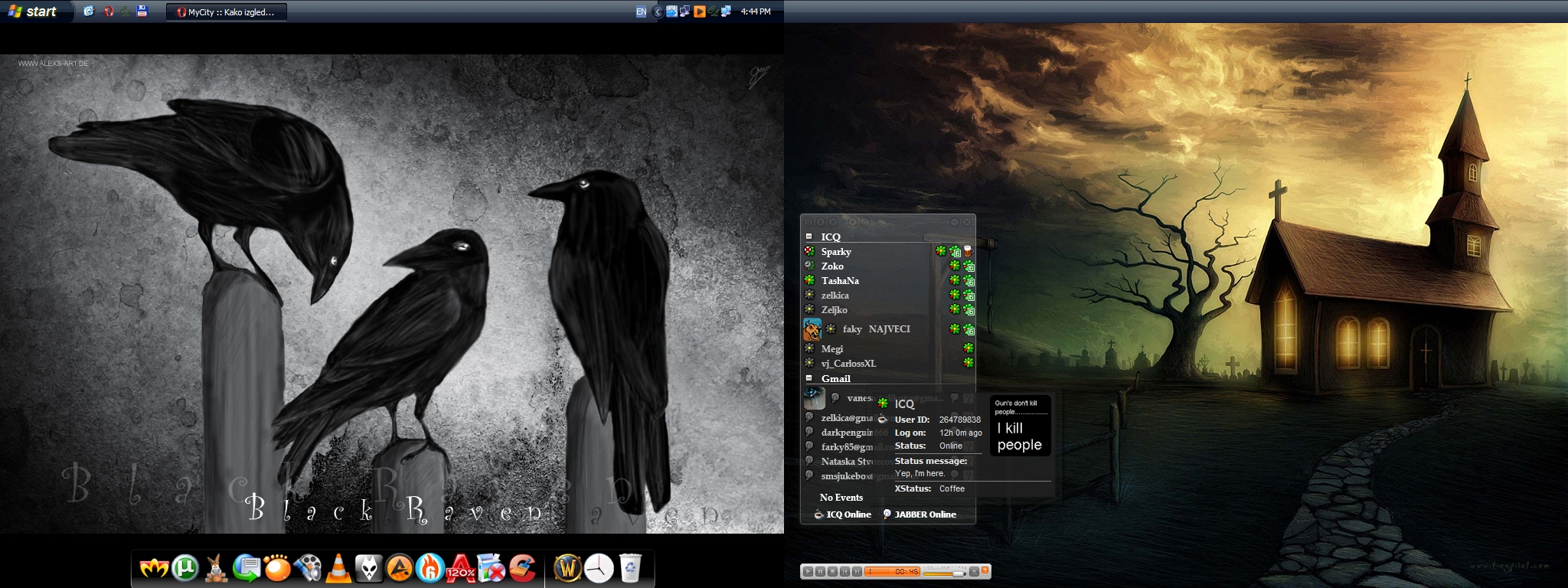Open the Recycle Bin in dock
Screen dimensions: 1568x588
tap(630, 568)
